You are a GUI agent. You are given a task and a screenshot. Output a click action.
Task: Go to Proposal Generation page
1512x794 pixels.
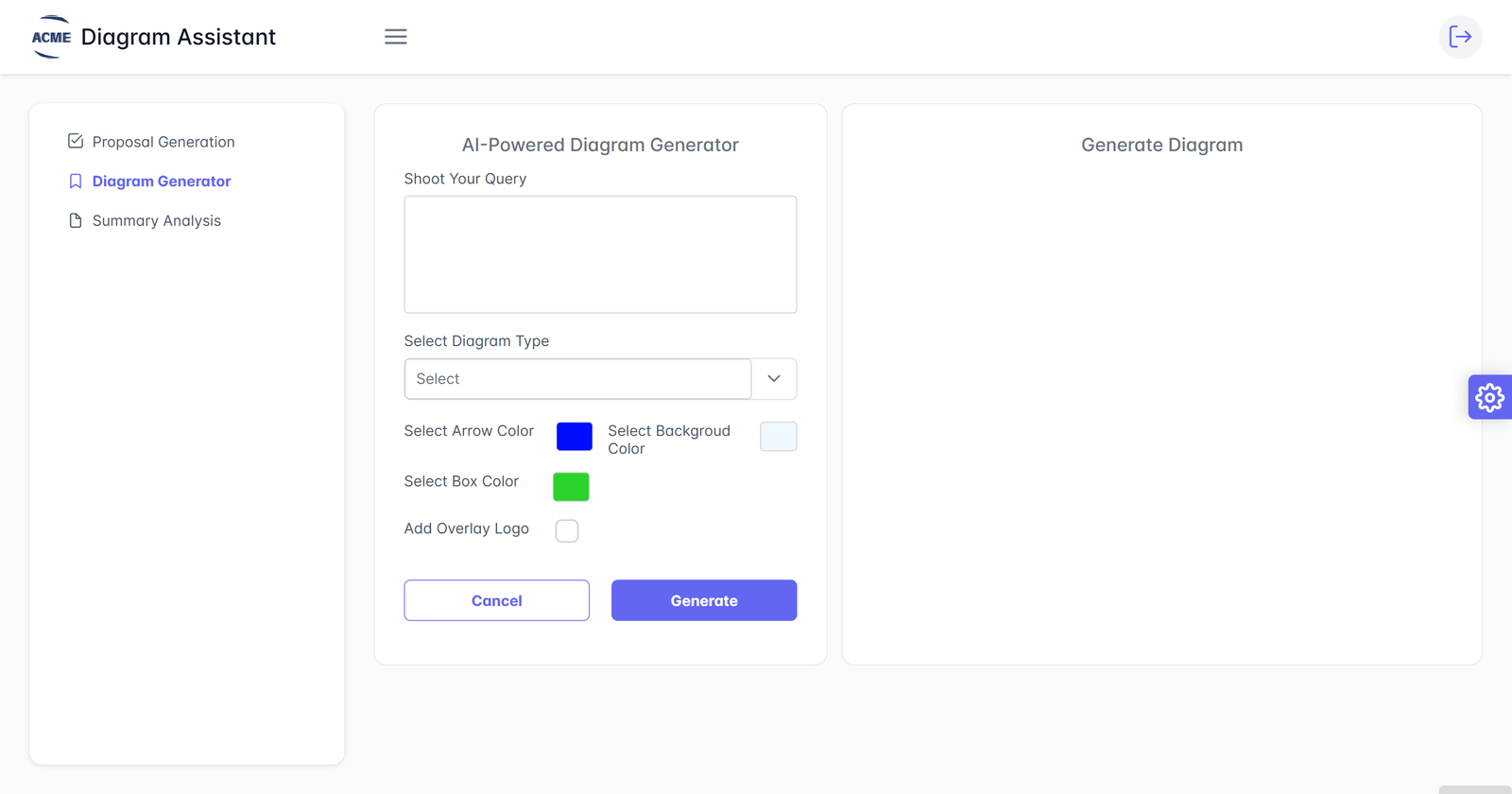point(163,142)
